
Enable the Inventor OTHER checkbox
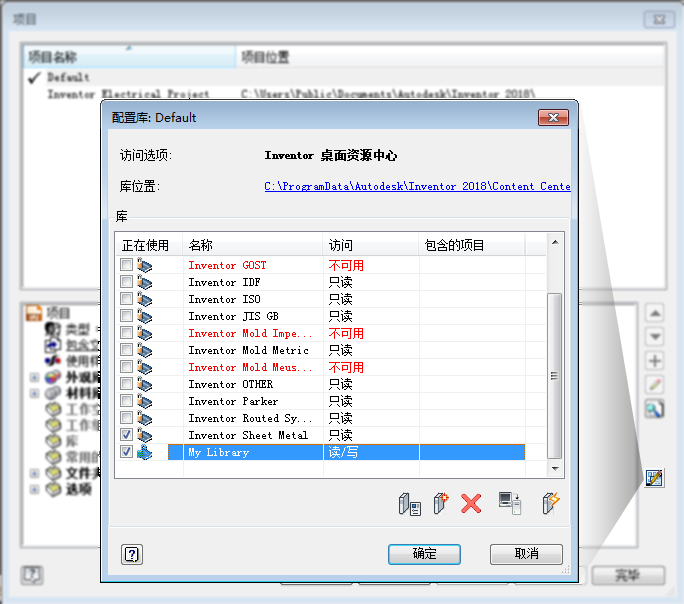127,384
